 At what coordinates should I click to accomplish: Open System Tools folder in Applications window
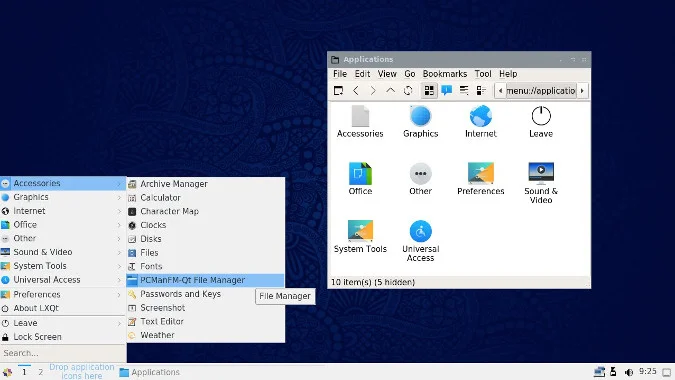[x=360, y=237]
